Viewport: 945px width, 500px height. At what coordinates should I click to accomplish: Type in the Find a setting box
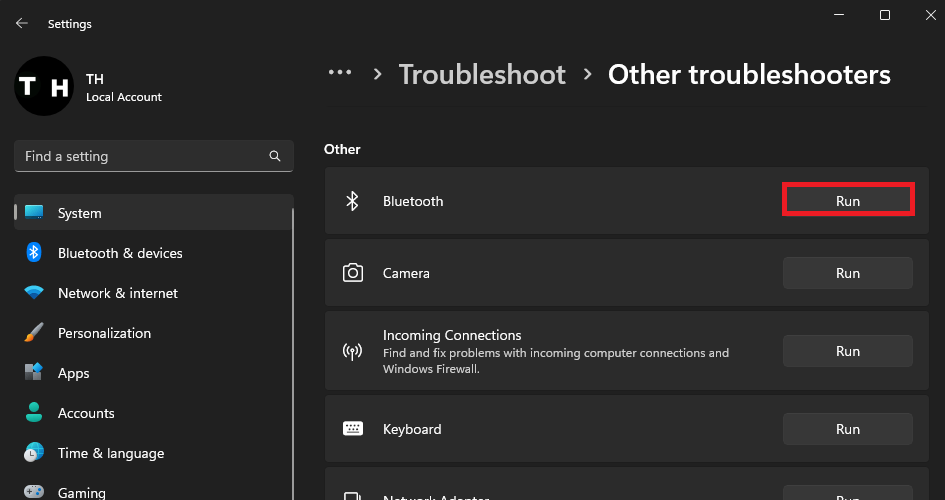point(140,156)
